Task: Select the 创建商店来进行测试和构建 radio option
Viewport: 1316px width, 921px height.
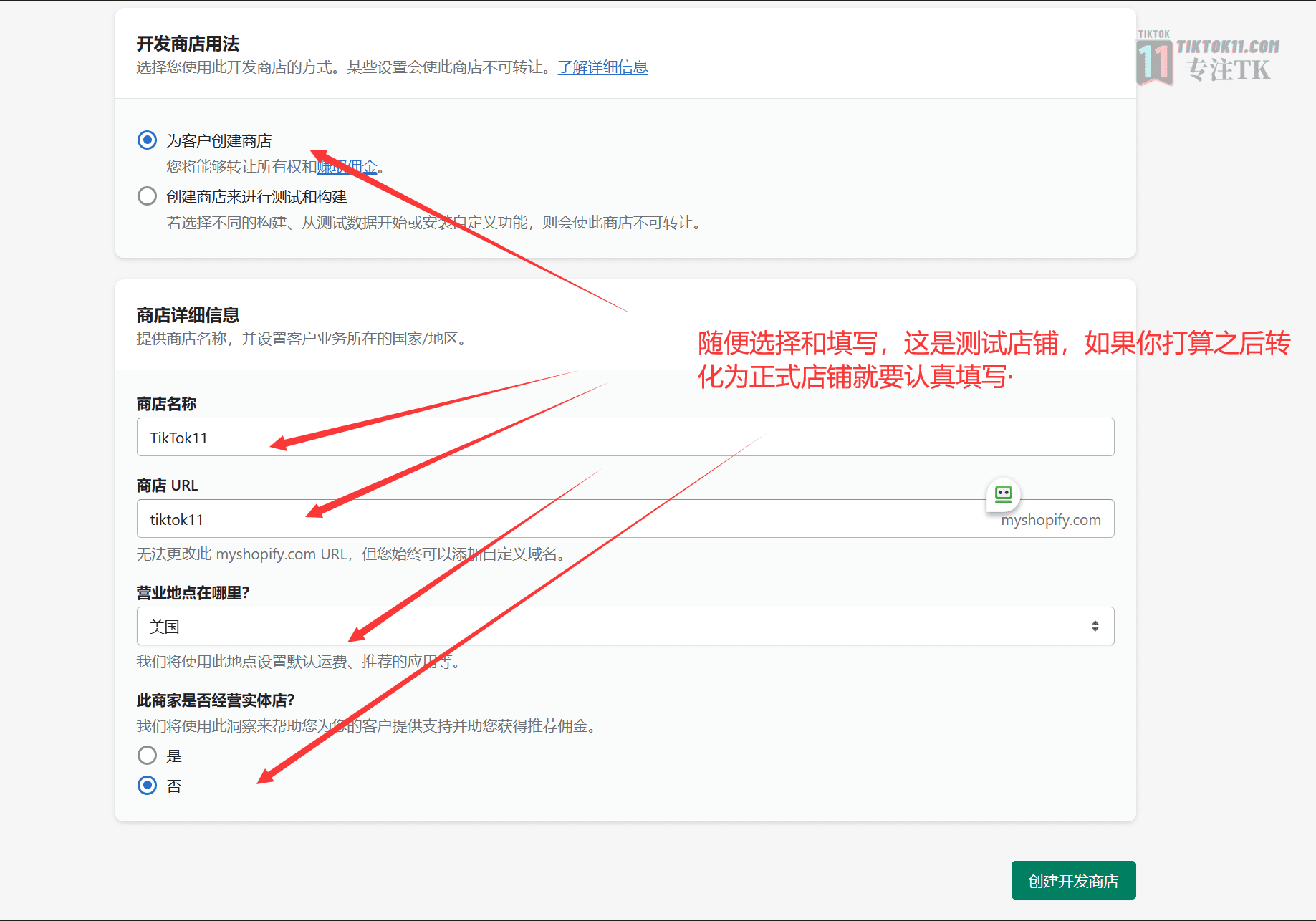Action: (147, 196)
